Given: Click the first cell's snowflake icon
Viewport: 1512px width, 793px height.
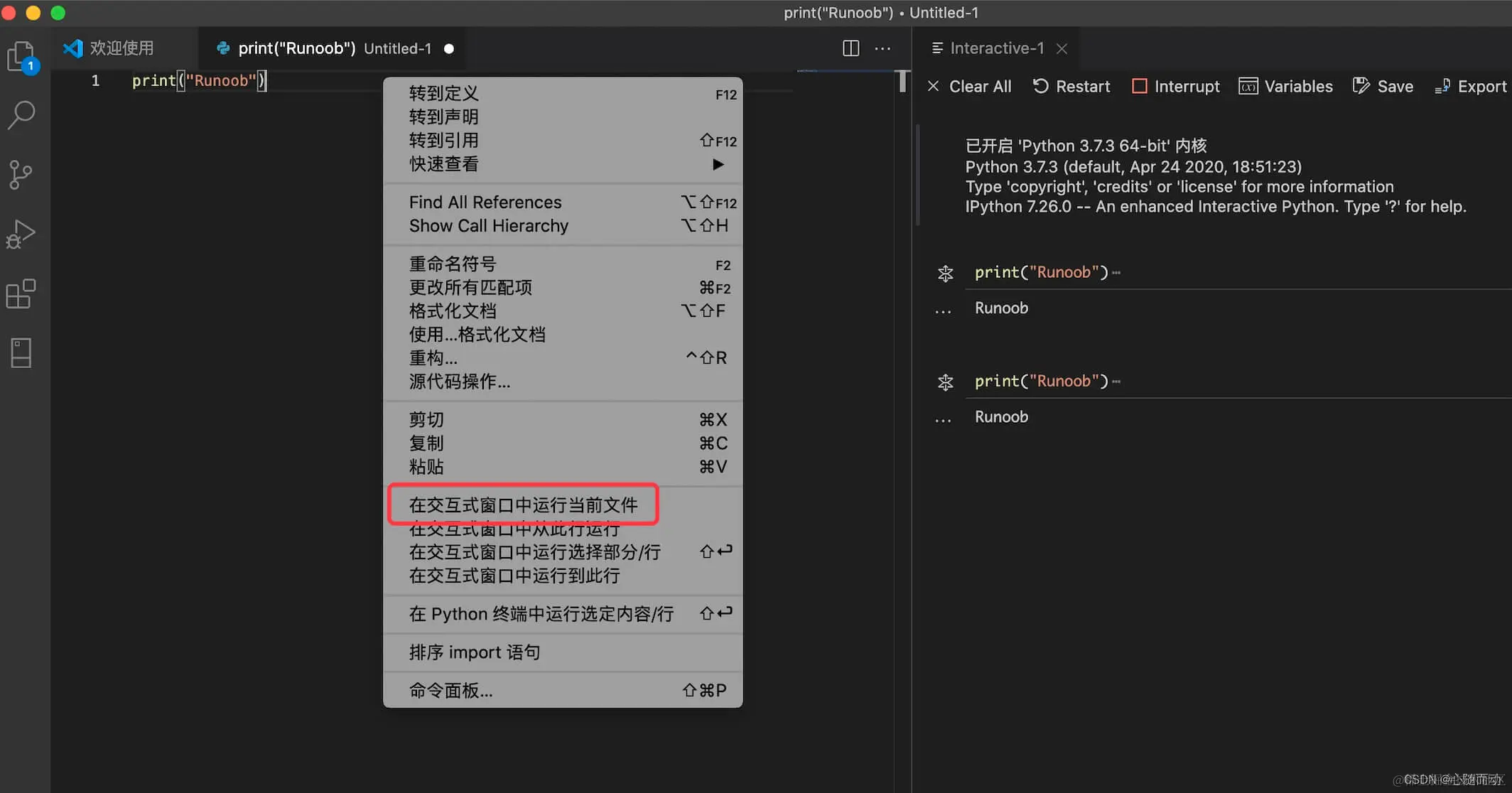Looking at the screenshot, I should click(945, 274).
